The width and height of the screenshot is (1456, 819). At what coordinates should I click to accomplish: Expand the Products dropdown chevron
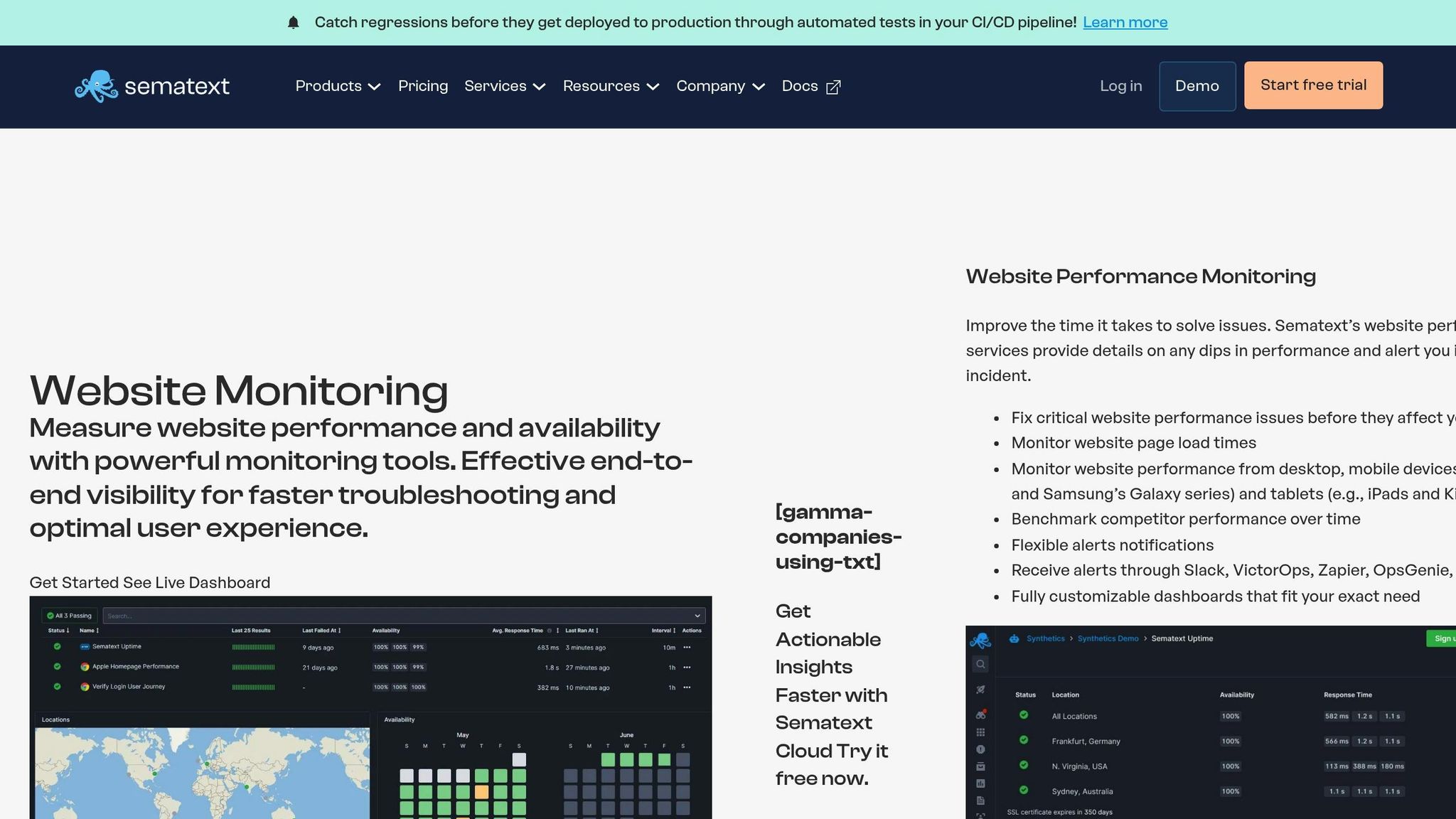(375, 87)
